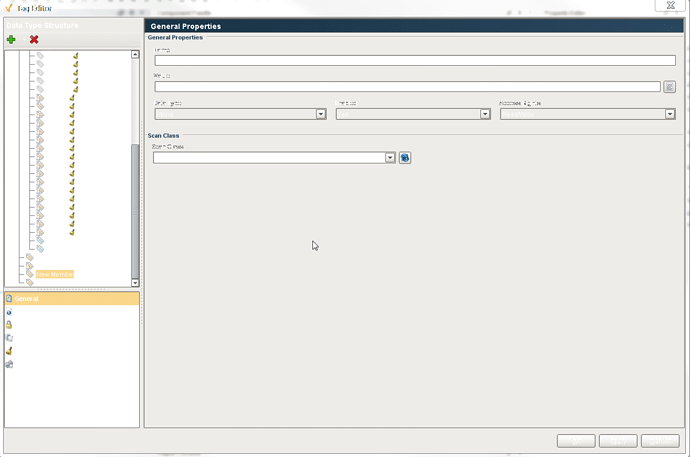Click the second text field with edit button
Viewport: 690px width, 457px height.
(x=407, y=87)
